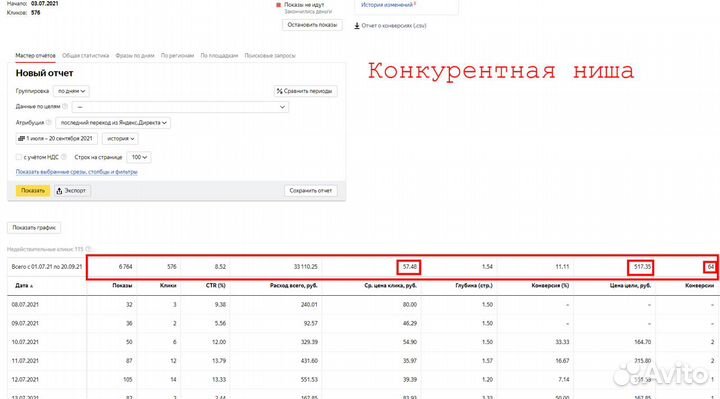
Task: Click Показать график button
Action: pos(34,227)
